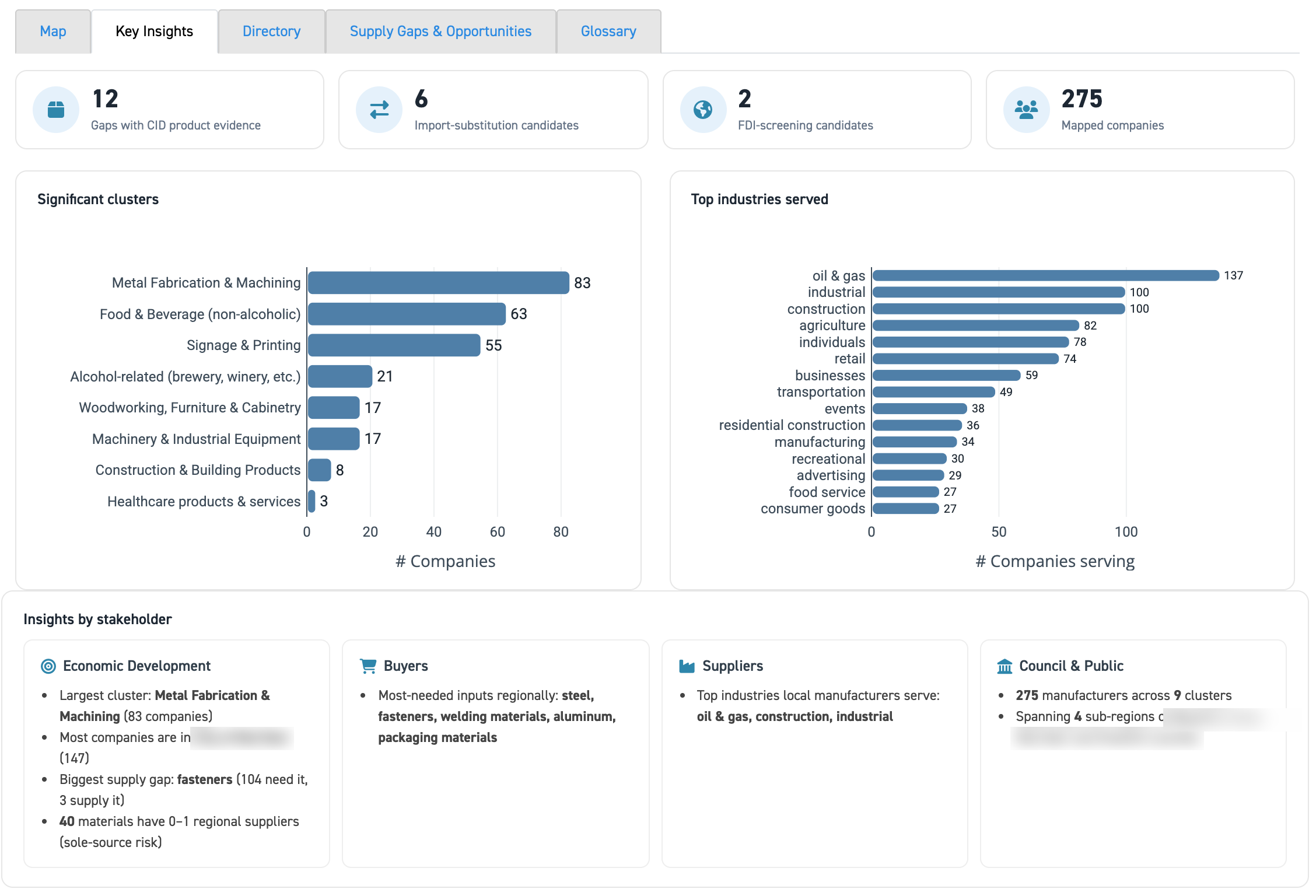Select the retail bar showing 74
1316x896 pixels.
click(965, 359)
